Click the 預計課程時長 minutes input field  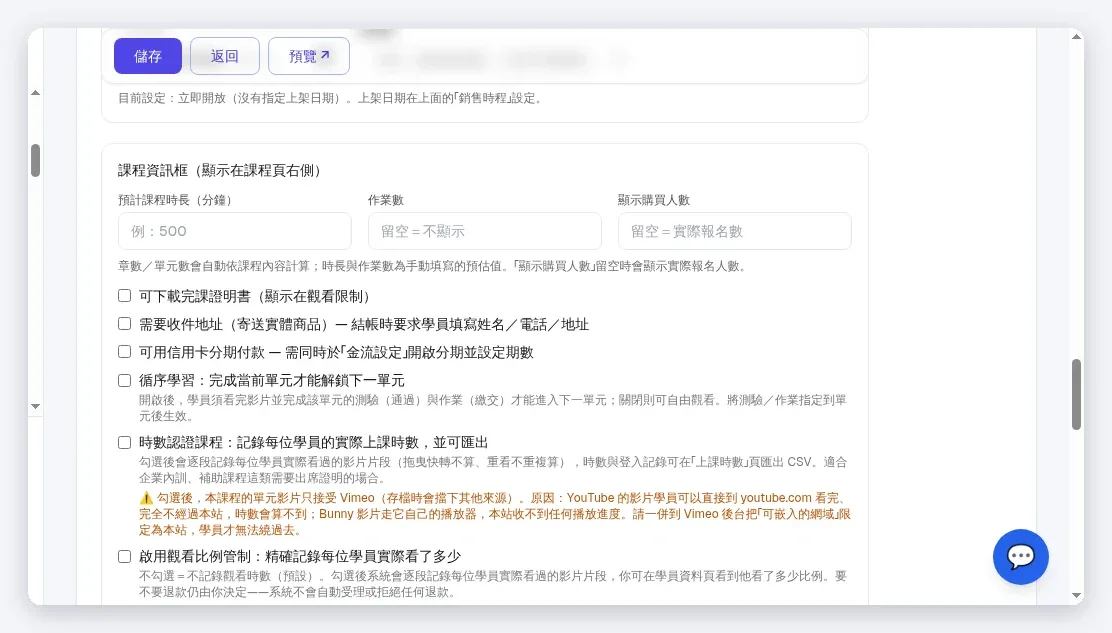pyautogui.click(x=235, y=231)
